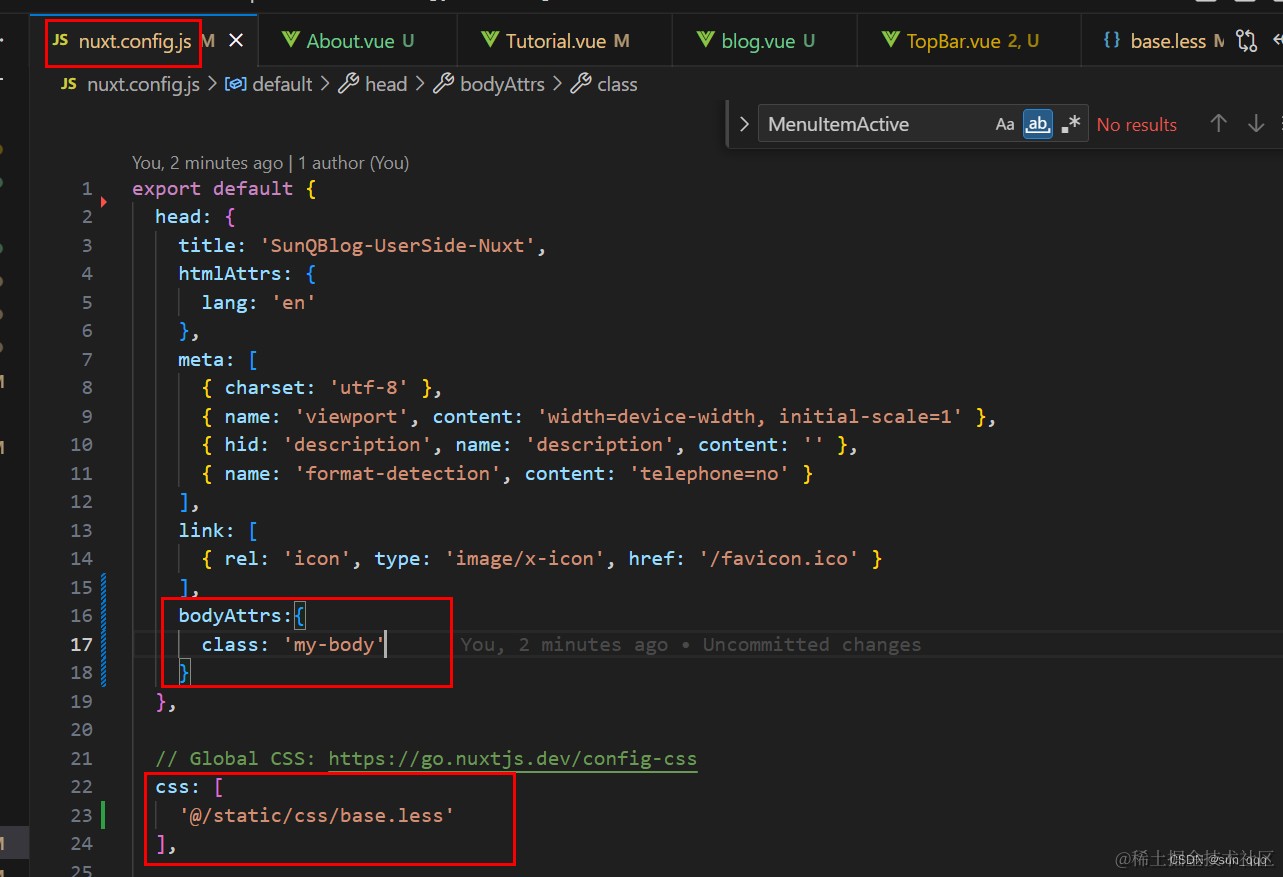Click the 'No results' find status text

1137,125
